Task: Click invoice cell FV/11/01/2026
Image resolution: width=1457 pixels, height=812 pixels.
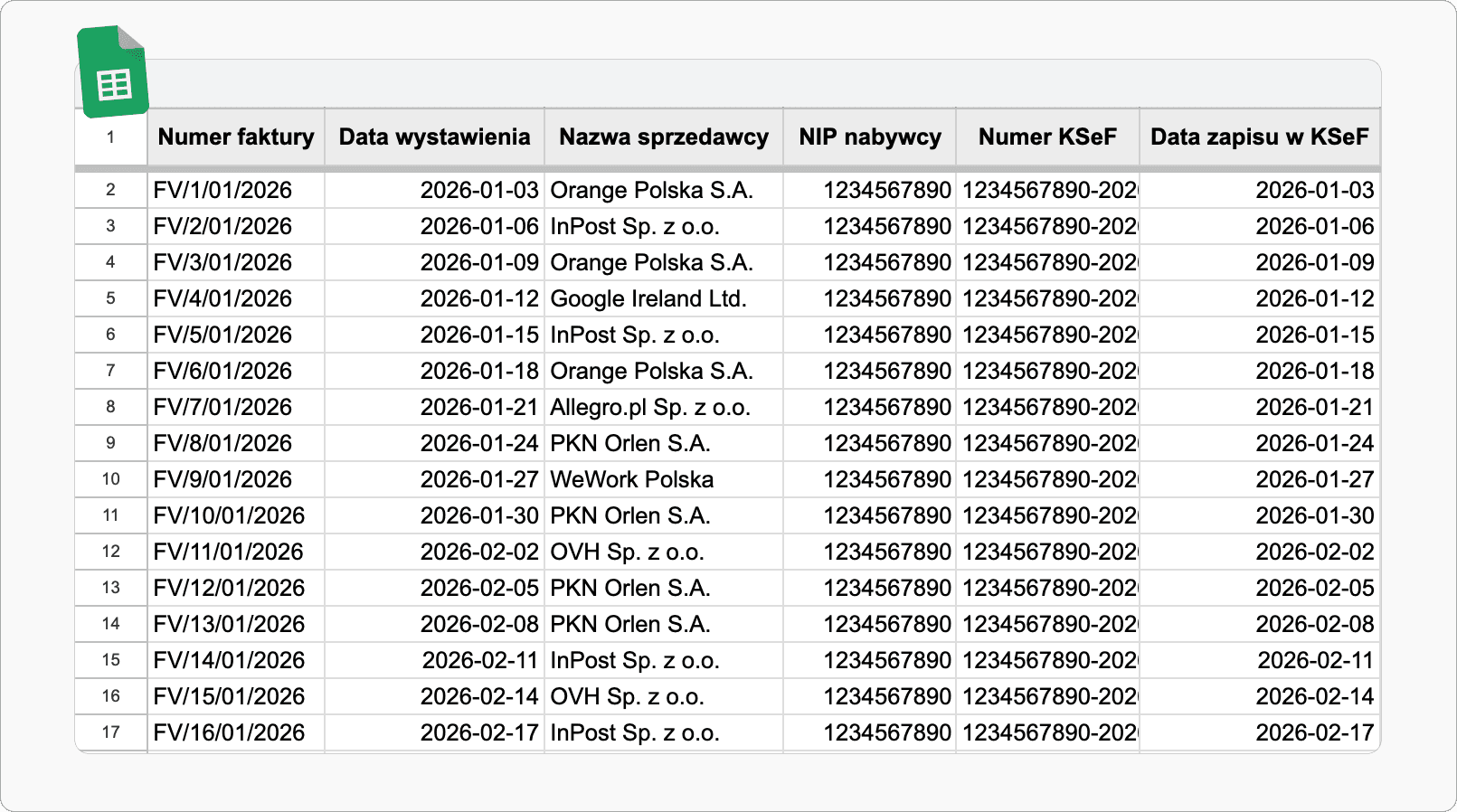Action: click(236, 552)
